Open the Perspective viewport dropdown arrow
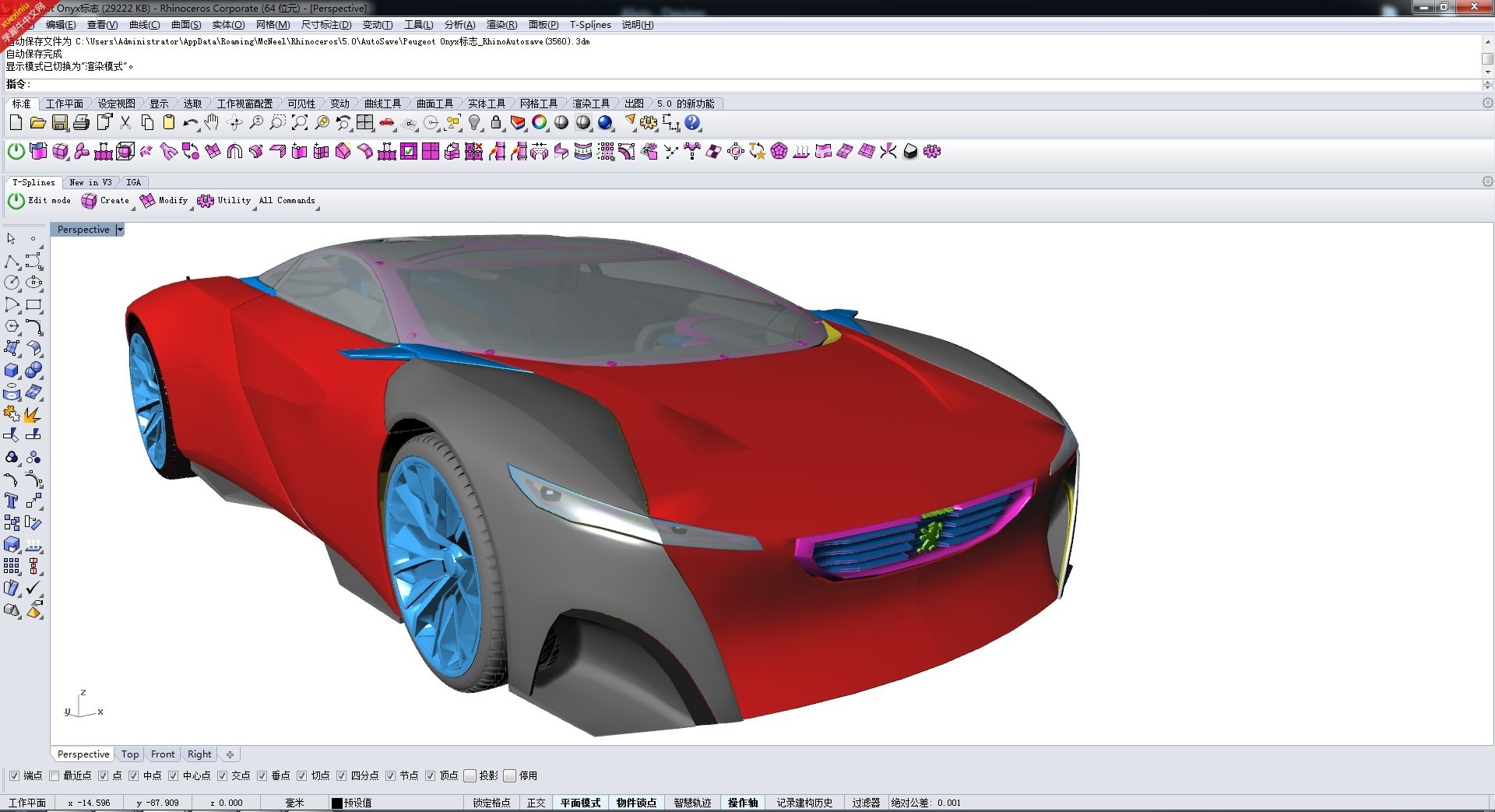 [119, 230]
